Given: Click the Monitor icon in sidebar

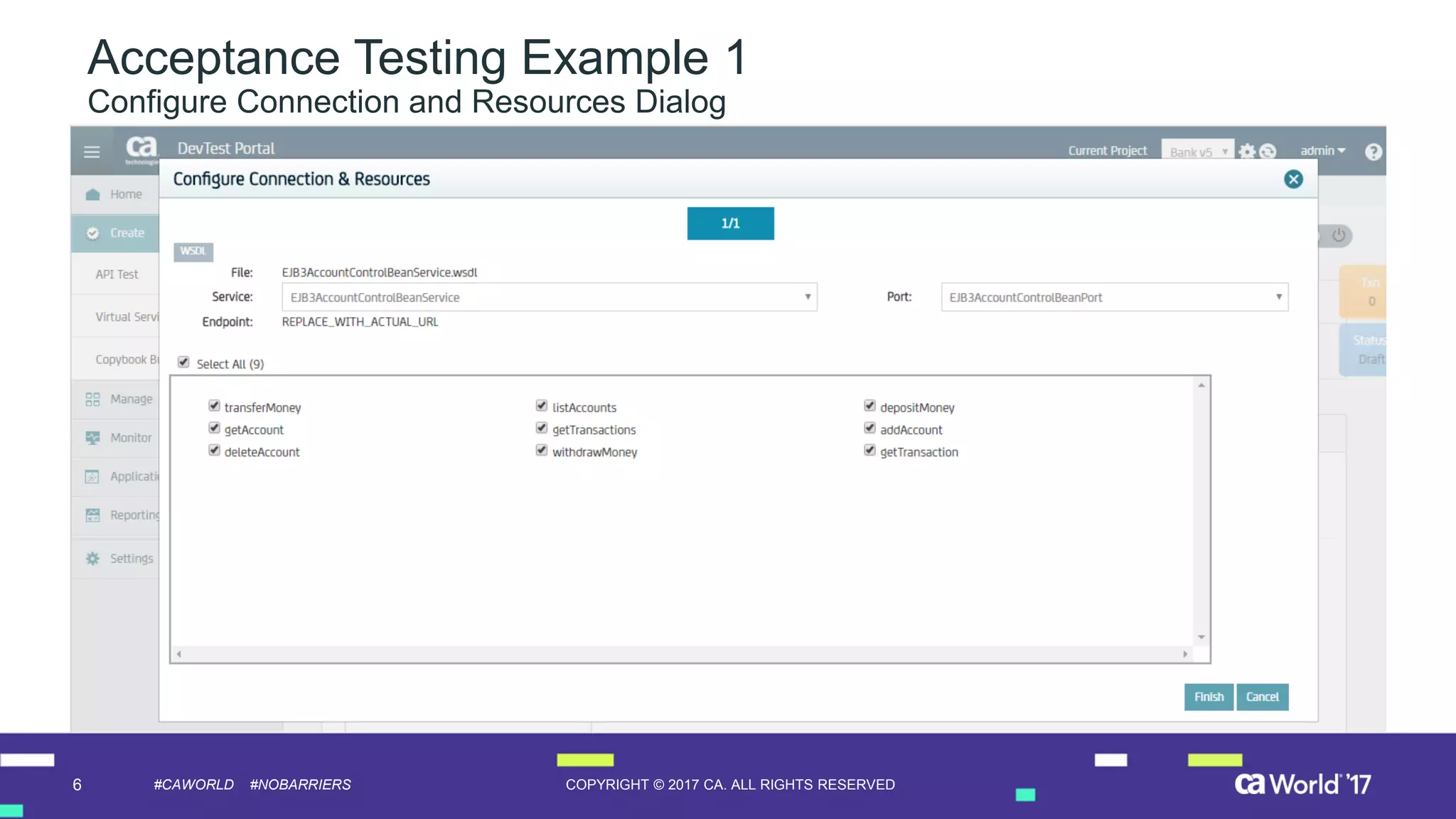Looking at the screenshot, I should point(92,438).
